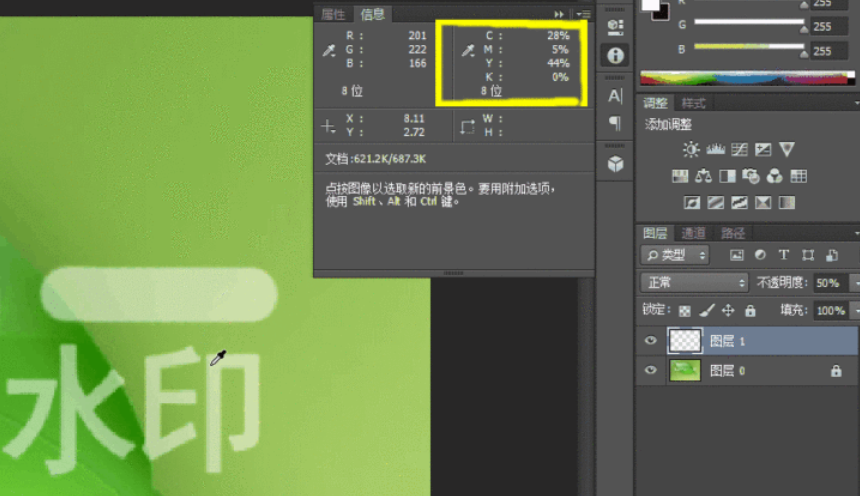Image resolution: width=860 pixels, height=496 pixels.
Task: Click the 不透明度 field showing 50%
Action: coord(830,283)
